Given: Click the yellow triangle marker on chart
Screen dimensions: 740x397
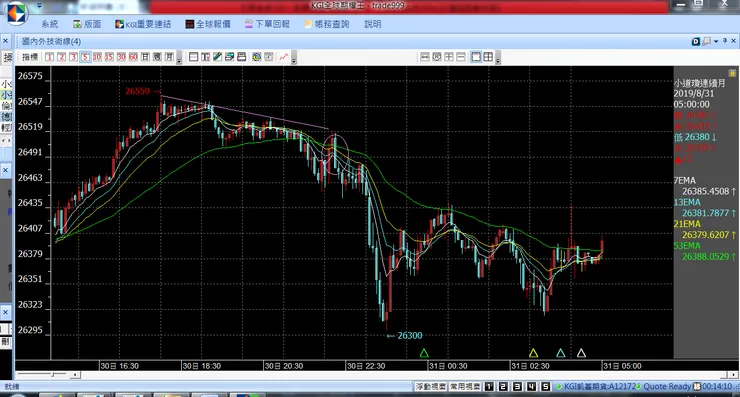Looking at the screenshot, I should pyautogui.click(x=533, y=353).
